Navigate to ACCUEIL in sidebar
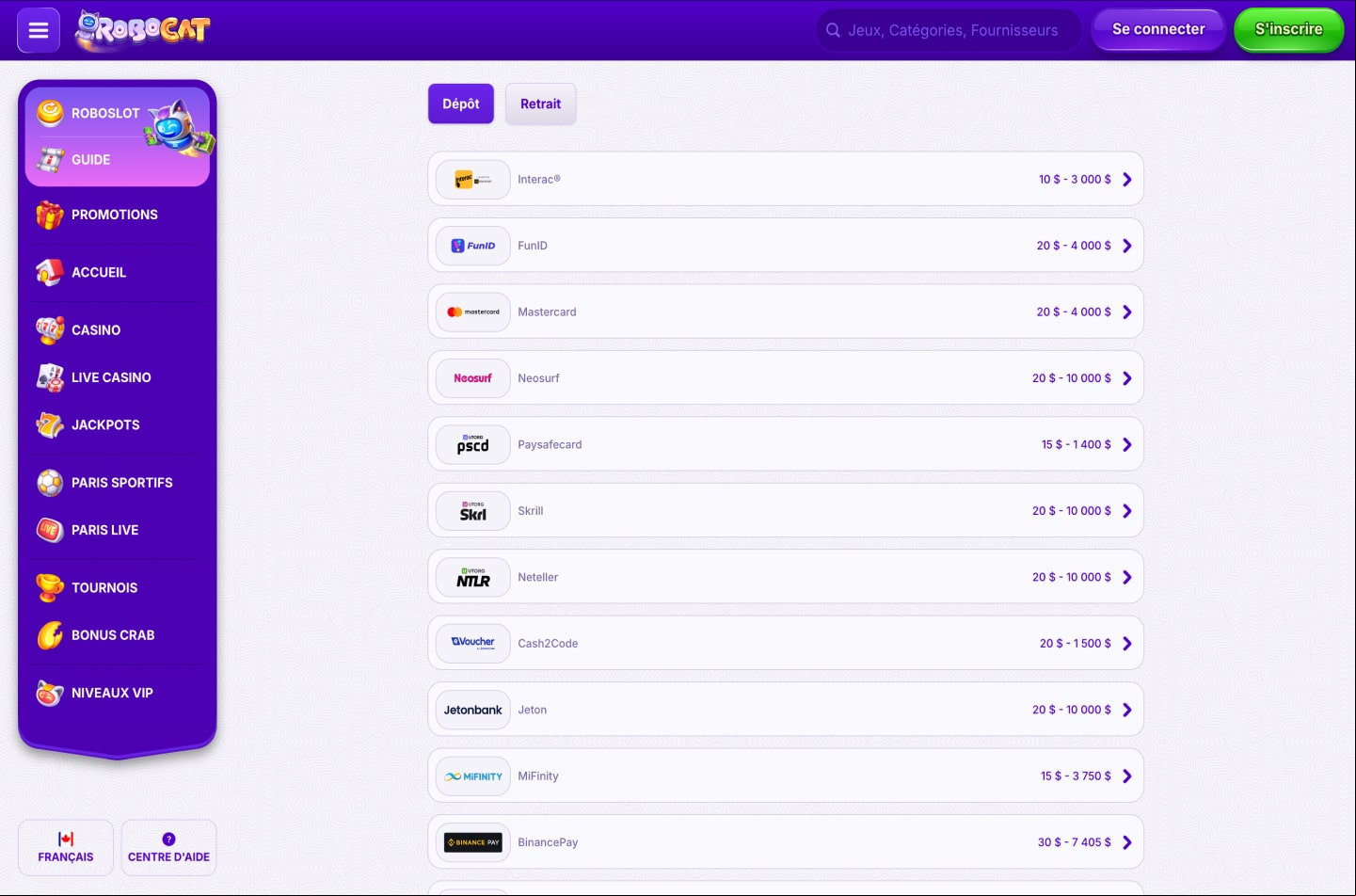 99,272
